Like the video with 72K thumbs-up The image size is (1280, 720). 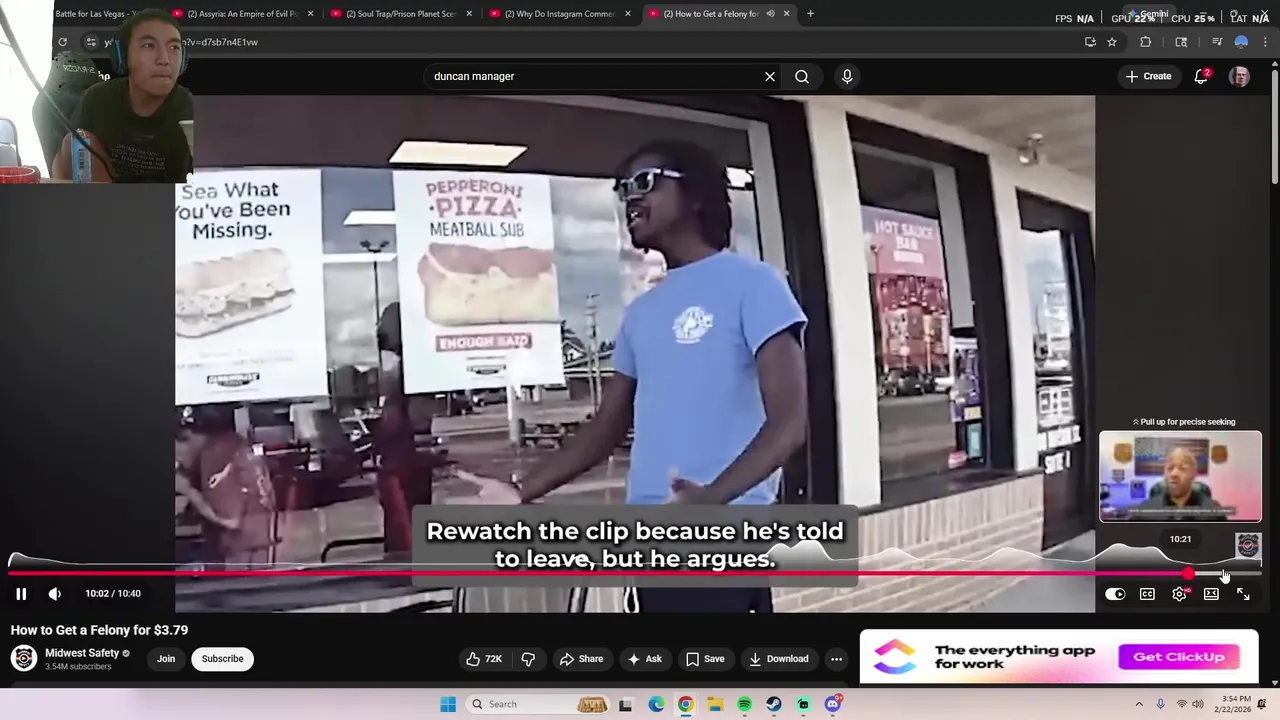484,659
